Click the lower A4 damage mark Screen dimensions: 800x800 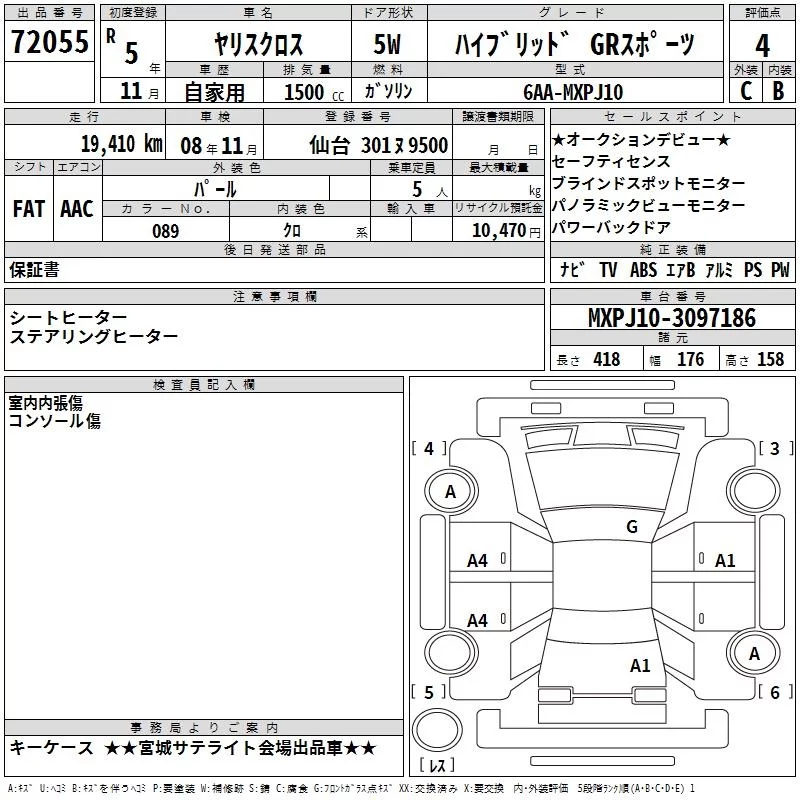[x=478, y=621]
